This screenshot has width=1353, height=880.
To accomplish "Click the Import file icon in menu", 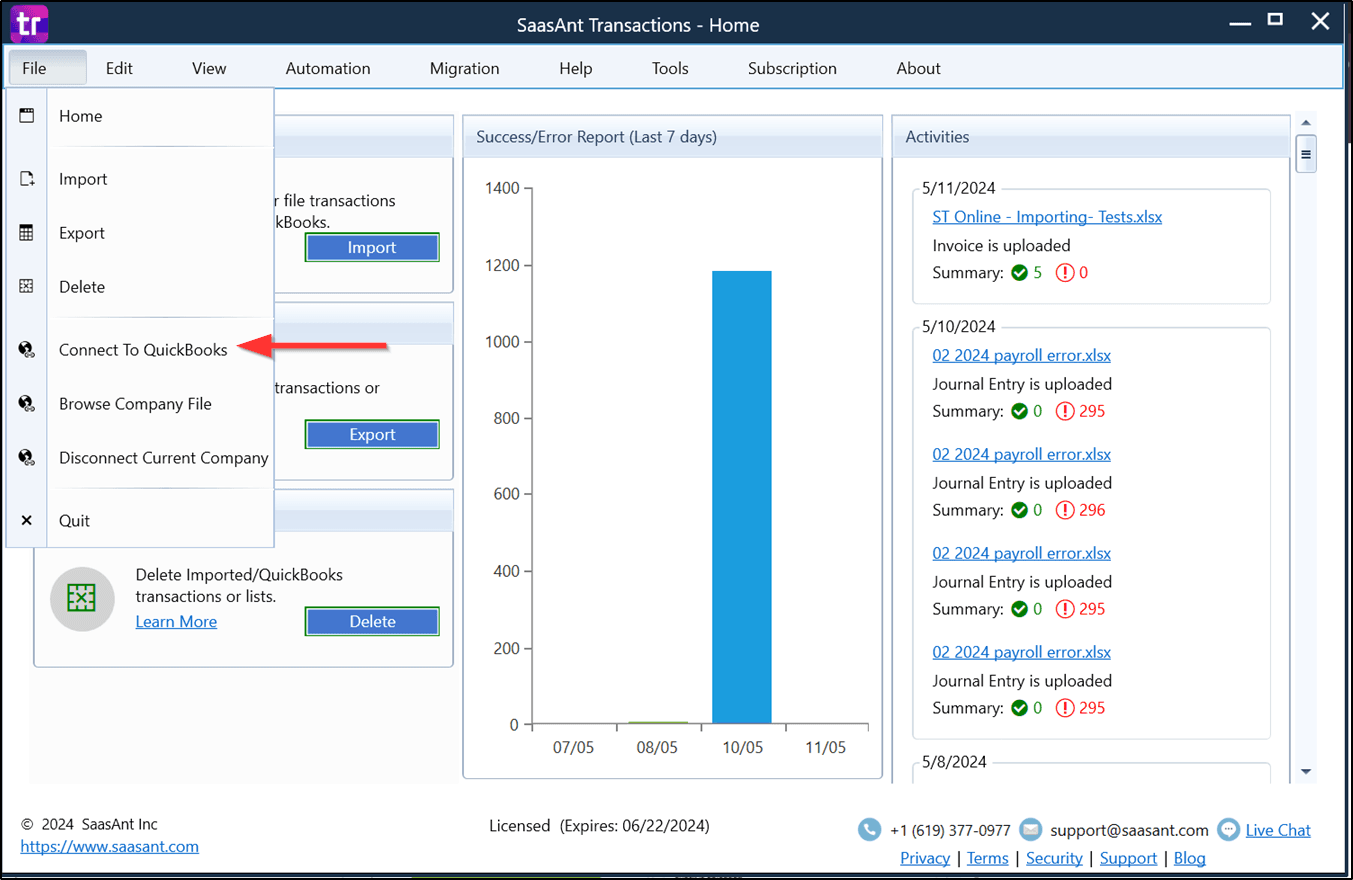I will click(x=27, y=179).
